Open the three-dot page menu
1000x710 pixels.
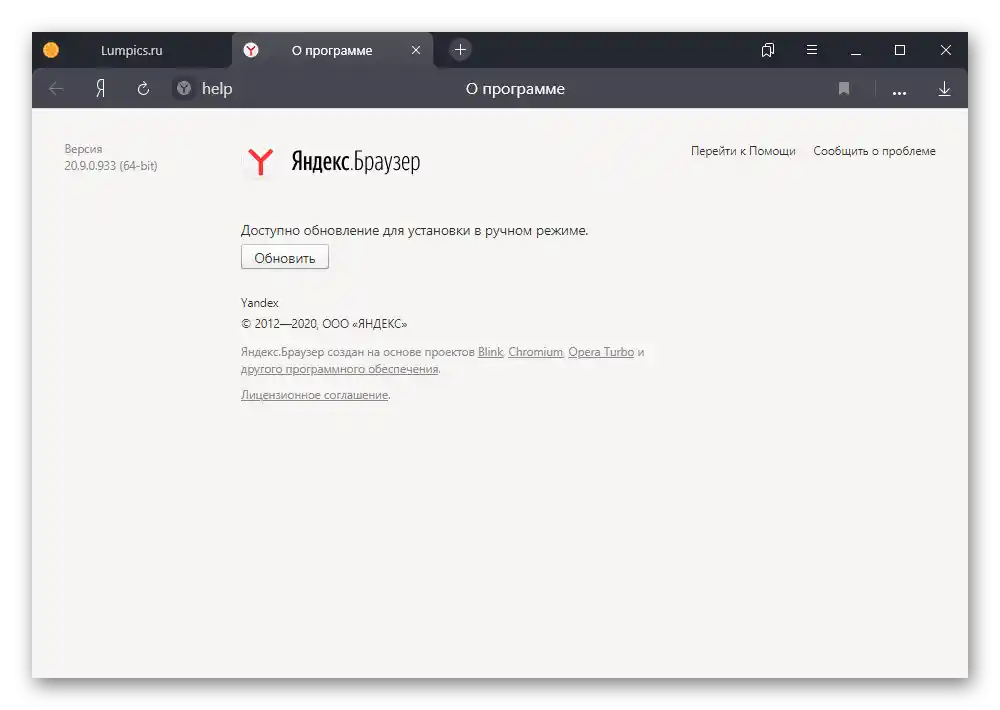tap(899, 92)
